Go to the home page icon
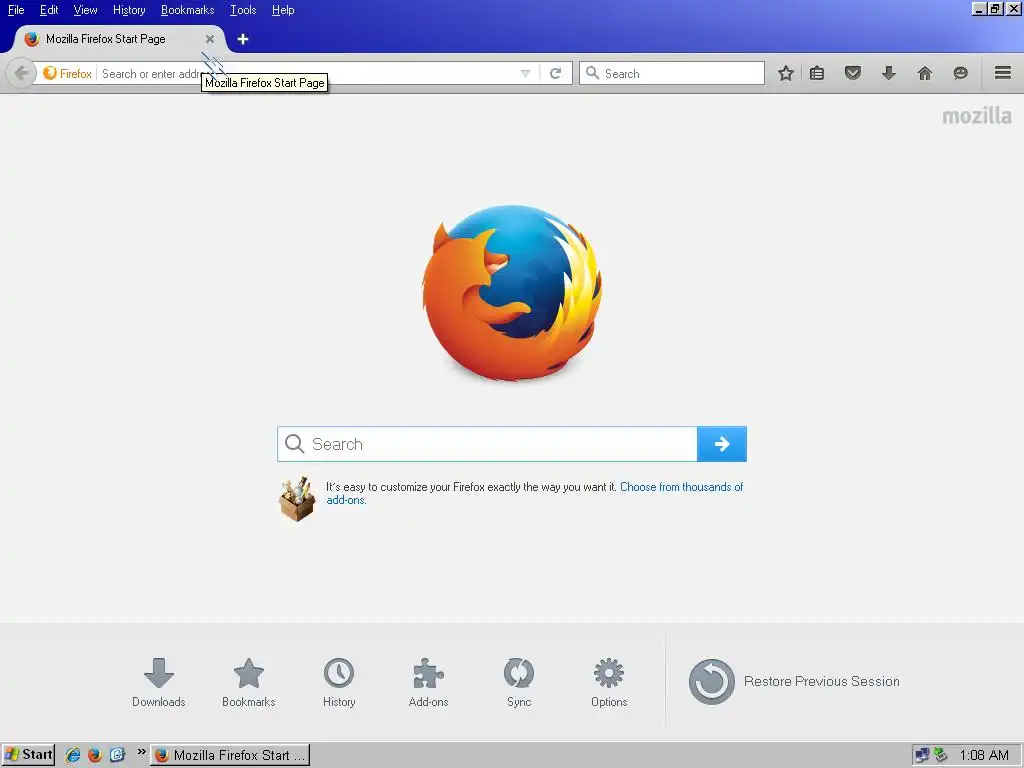 (925, 73)
